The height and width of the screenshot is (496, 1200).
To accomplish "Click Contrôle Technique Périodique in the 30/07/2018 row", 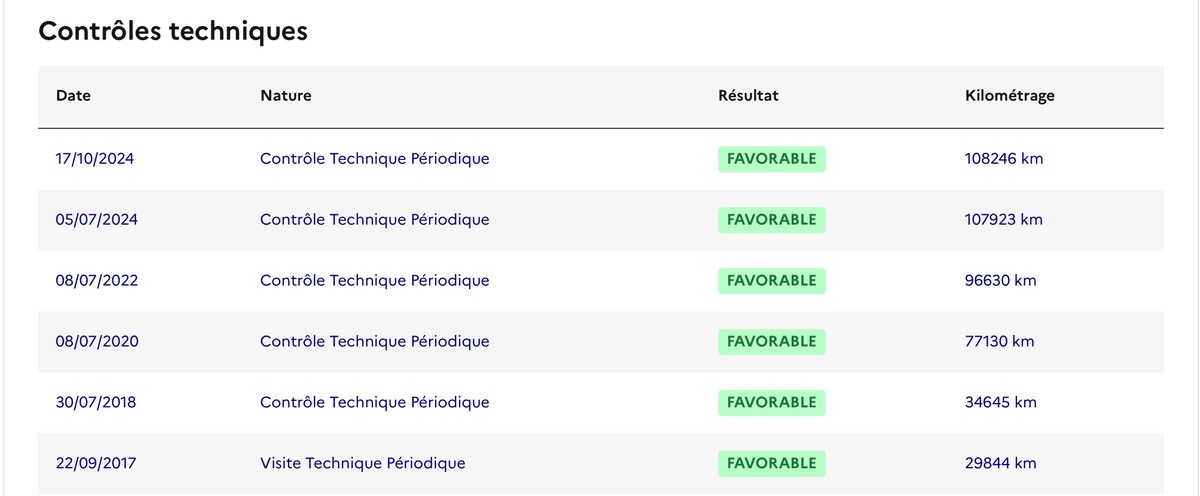I will [374, 402].
